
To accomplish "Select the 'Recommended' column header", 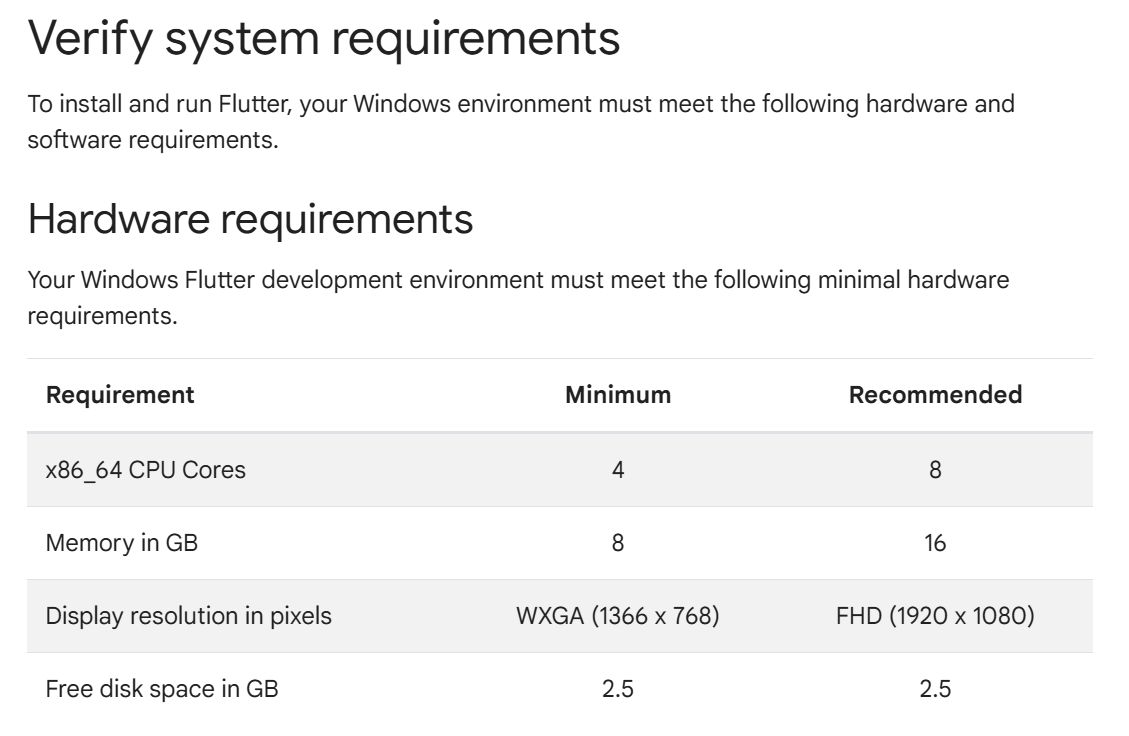I will [935, 395].
